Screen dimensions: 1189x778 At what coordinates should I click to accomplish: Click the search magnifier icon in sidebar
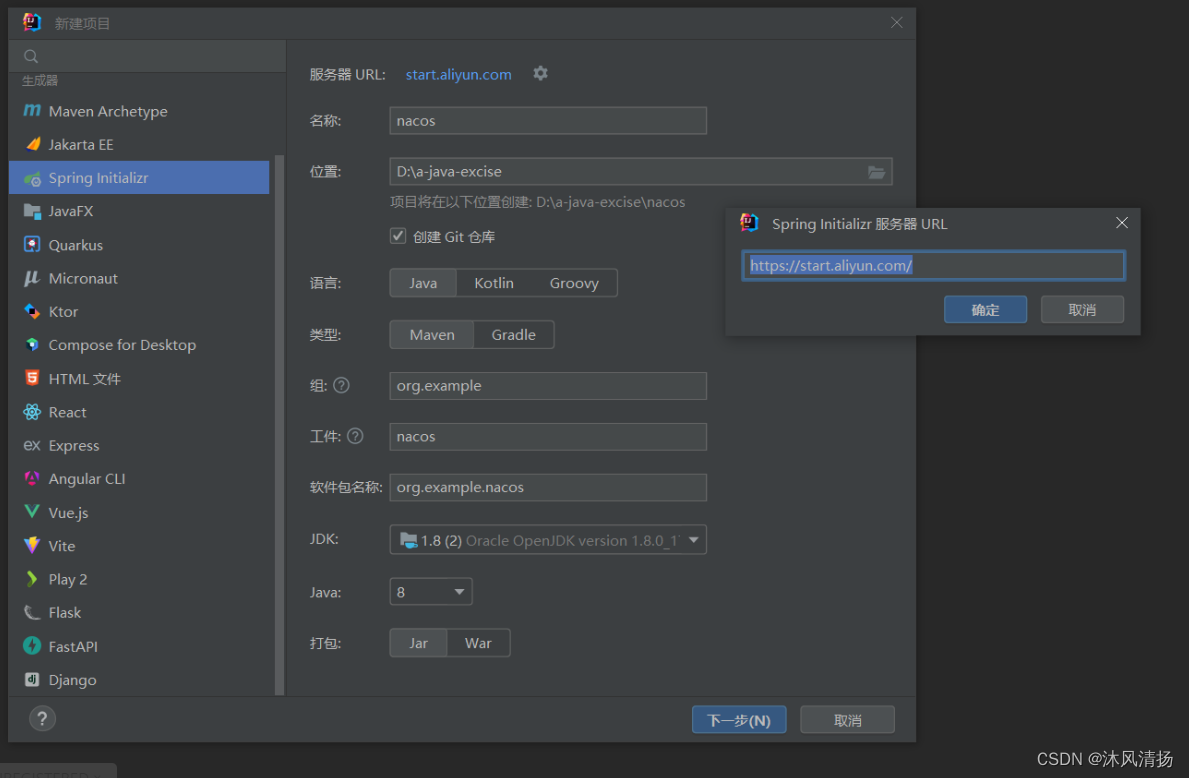31,56
